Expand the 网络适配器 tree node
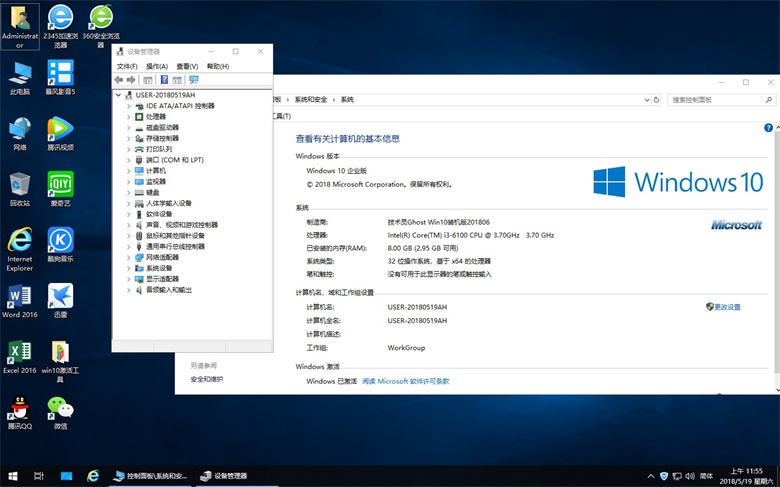This screenshot has width=780, height=487. [129, 257]
